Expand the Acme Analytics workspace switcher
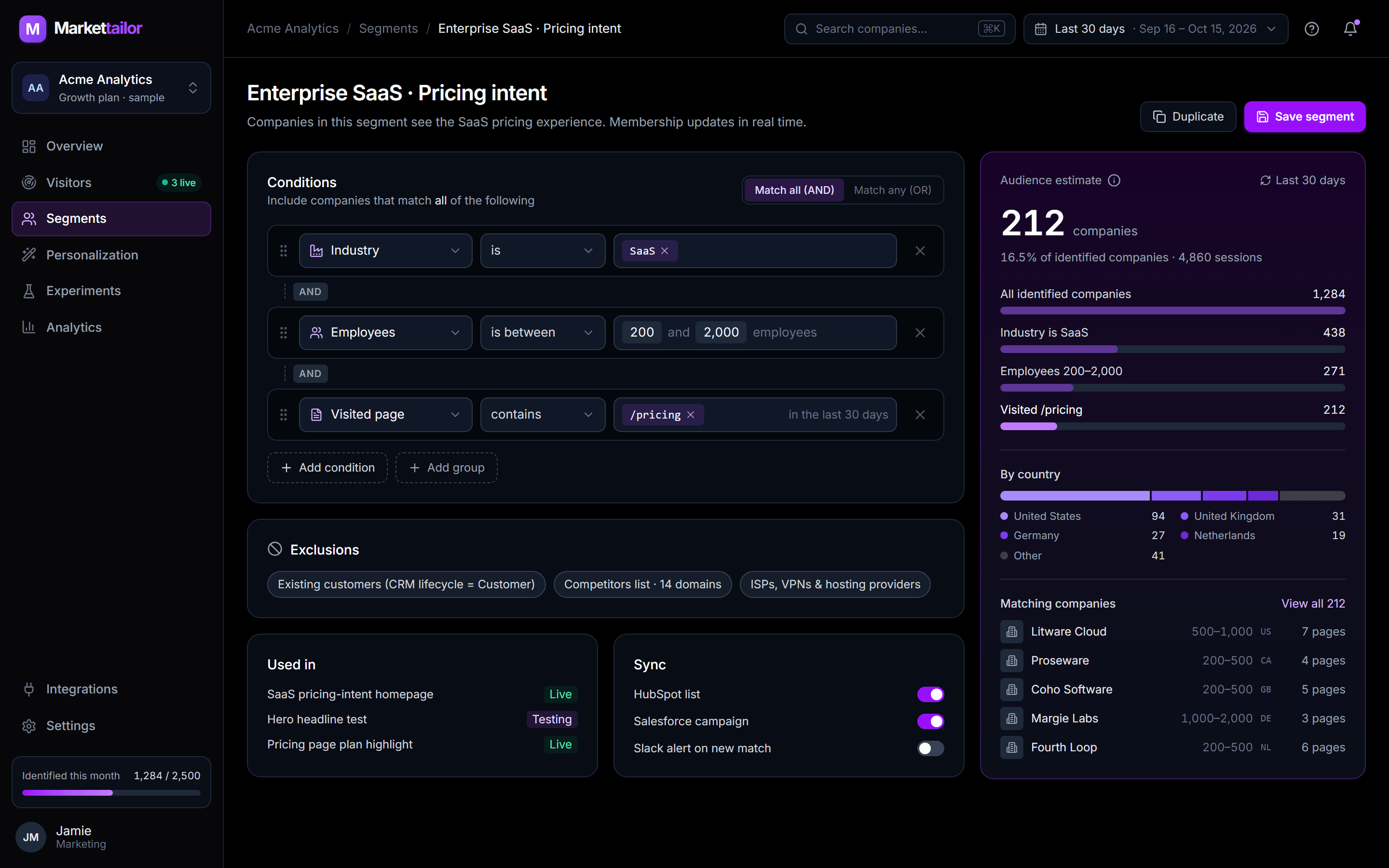This screenshot has width=1389, height=868. click(x=111, y=88)
